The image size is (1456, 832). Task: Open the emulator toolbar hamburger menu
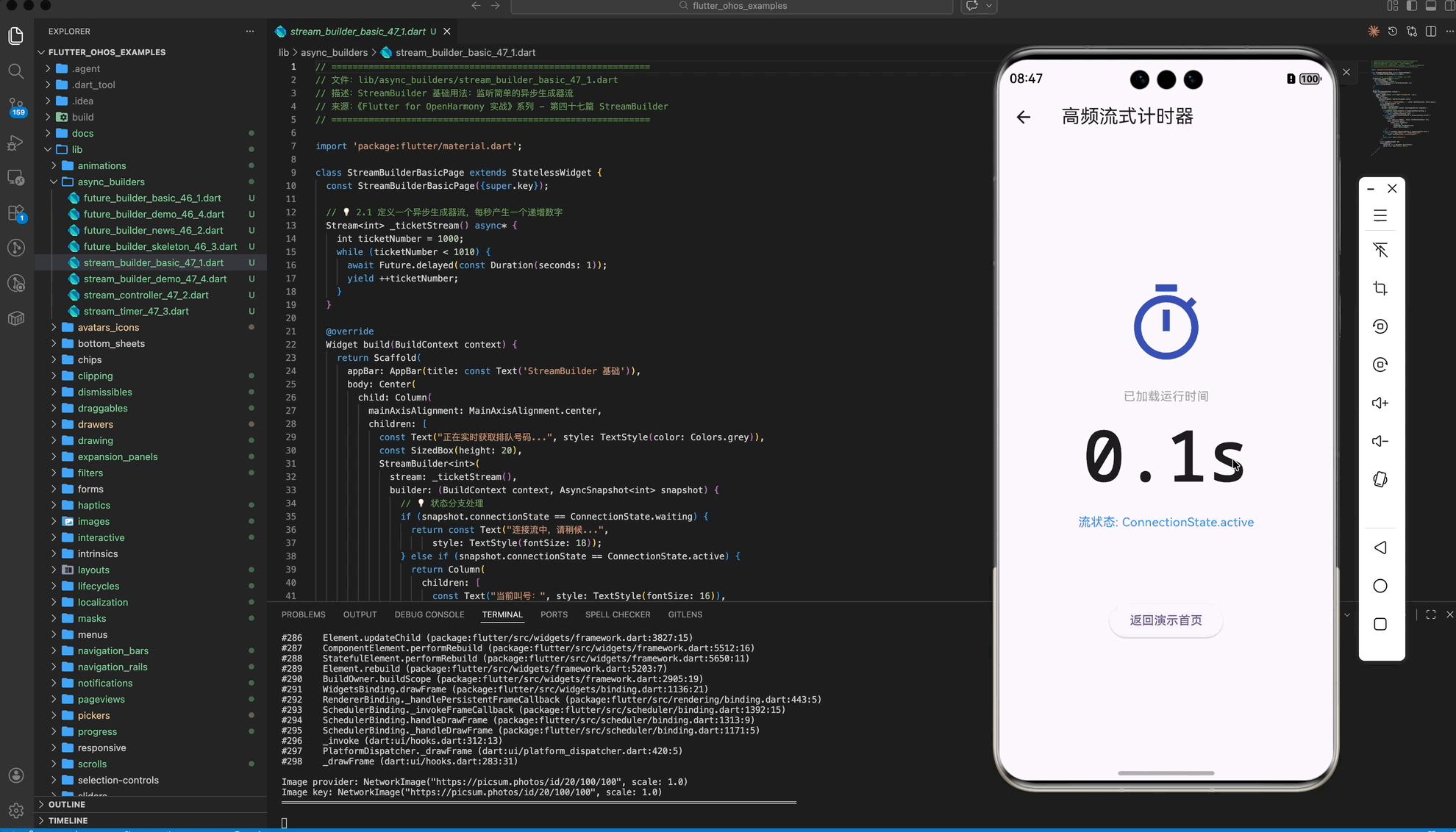tap(1380, 215)
